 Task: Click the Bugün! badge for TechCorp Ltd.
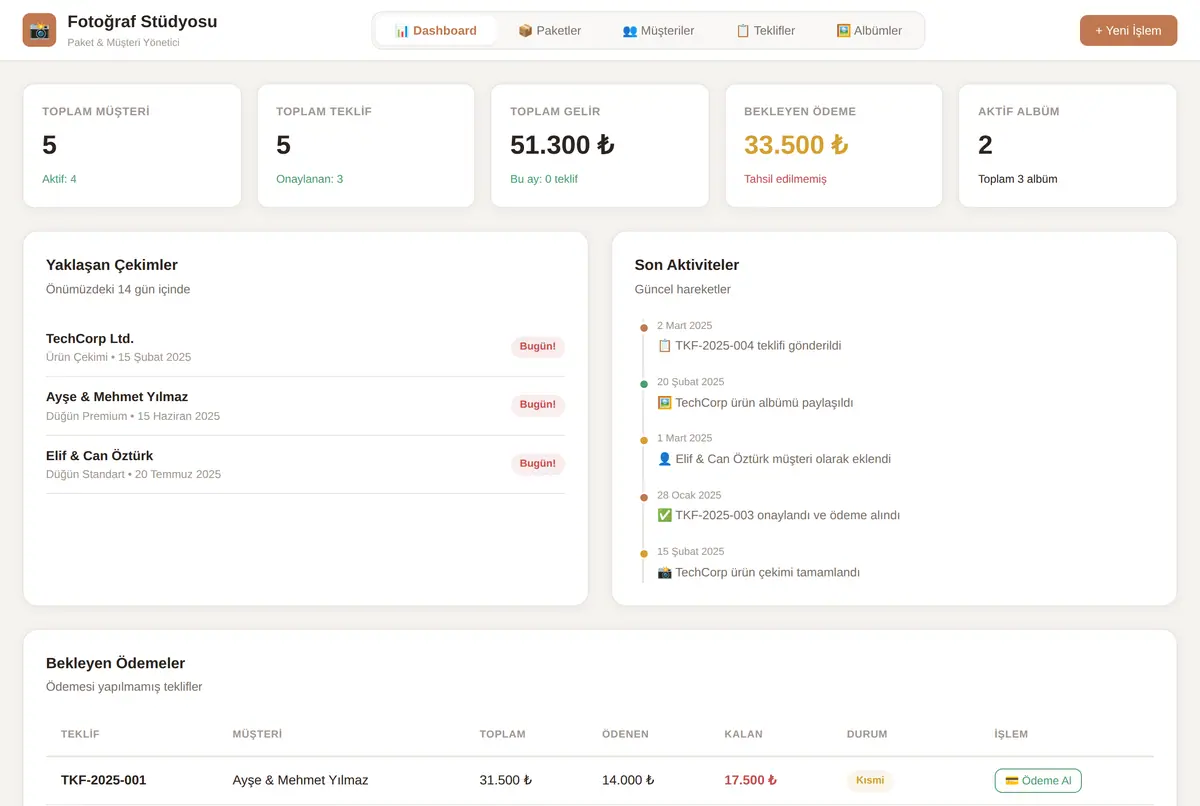pyautogui.click(x=538, y=347)
